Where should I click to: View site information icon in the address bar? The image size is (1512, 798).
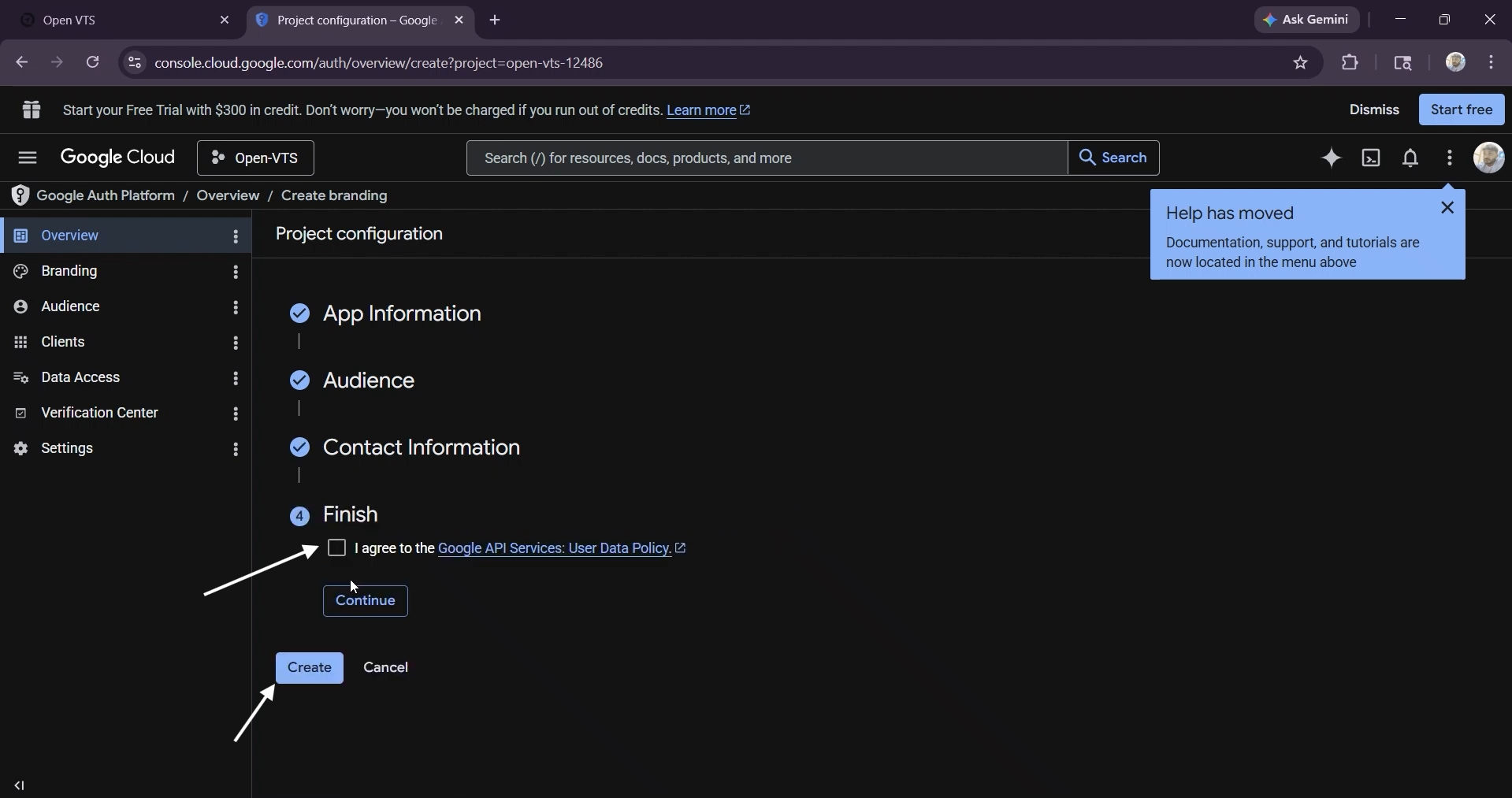(x=135, y=63)
